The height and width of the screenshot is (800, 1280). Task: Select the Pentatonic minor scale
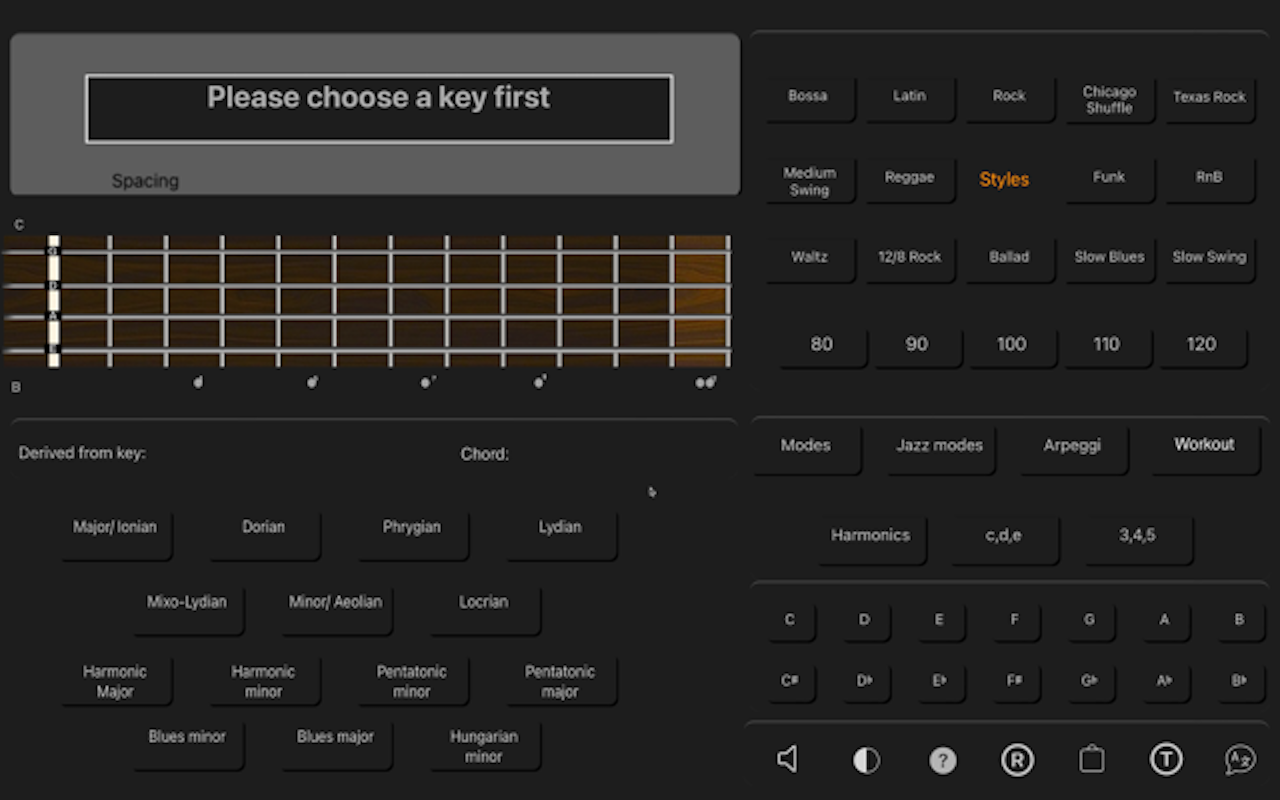[x=411, y=683]
